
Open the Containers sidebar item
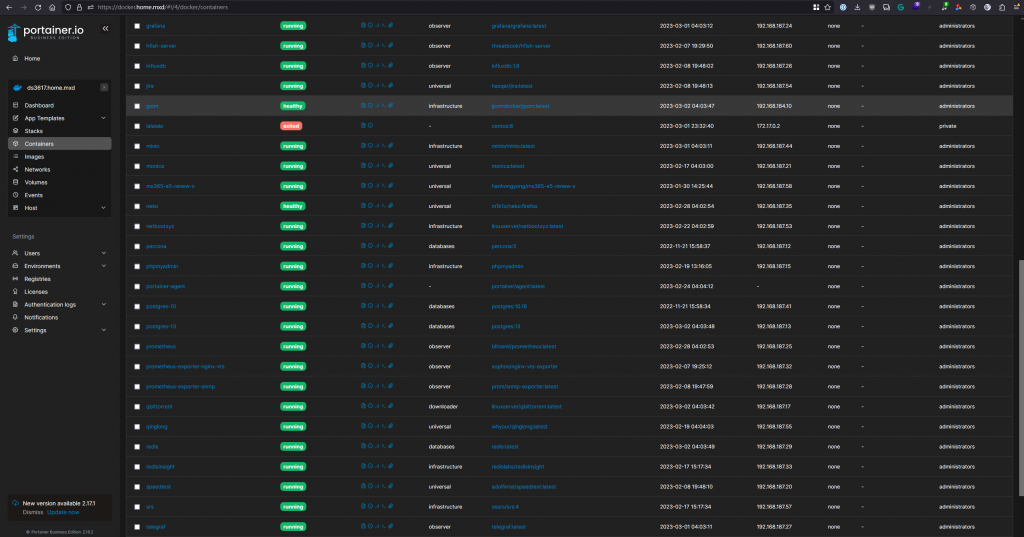click(x=59, y=144)
